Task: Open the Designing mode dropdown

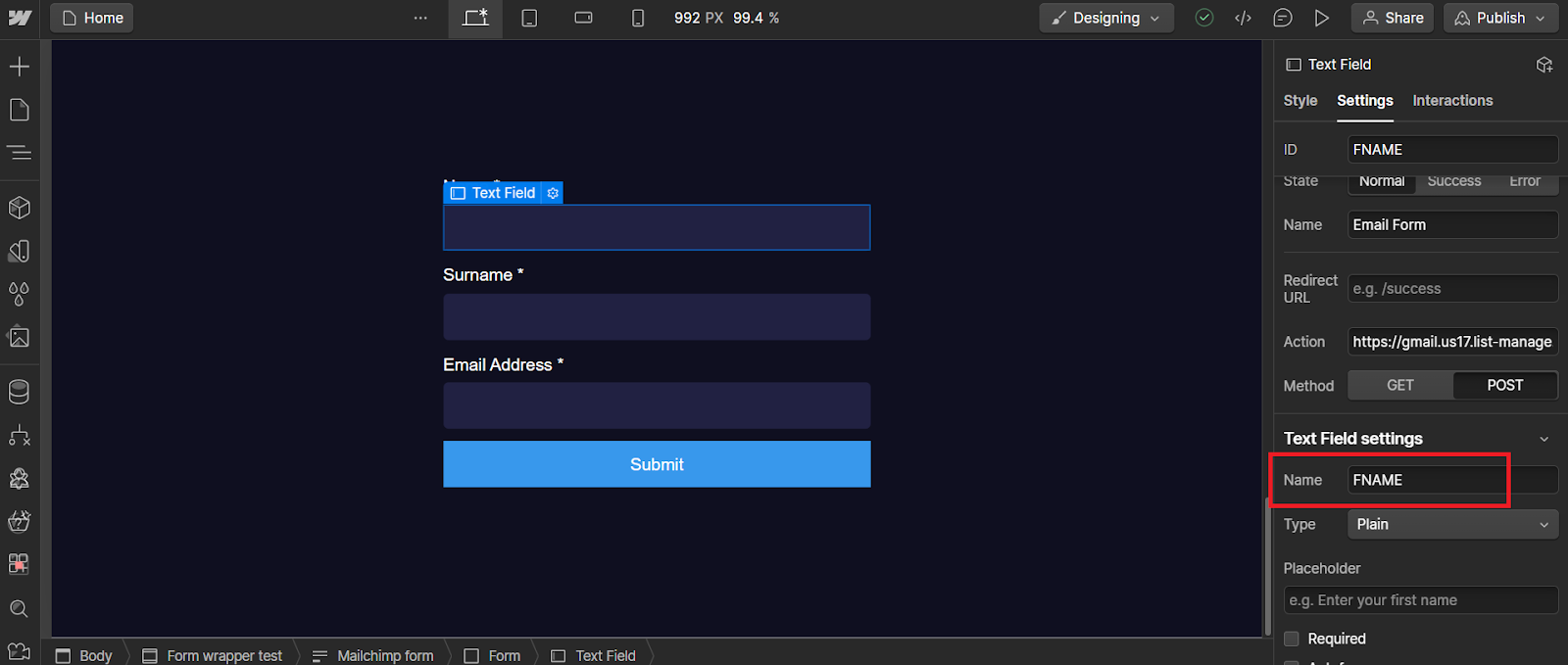Action: click(x=1106, y=18)
